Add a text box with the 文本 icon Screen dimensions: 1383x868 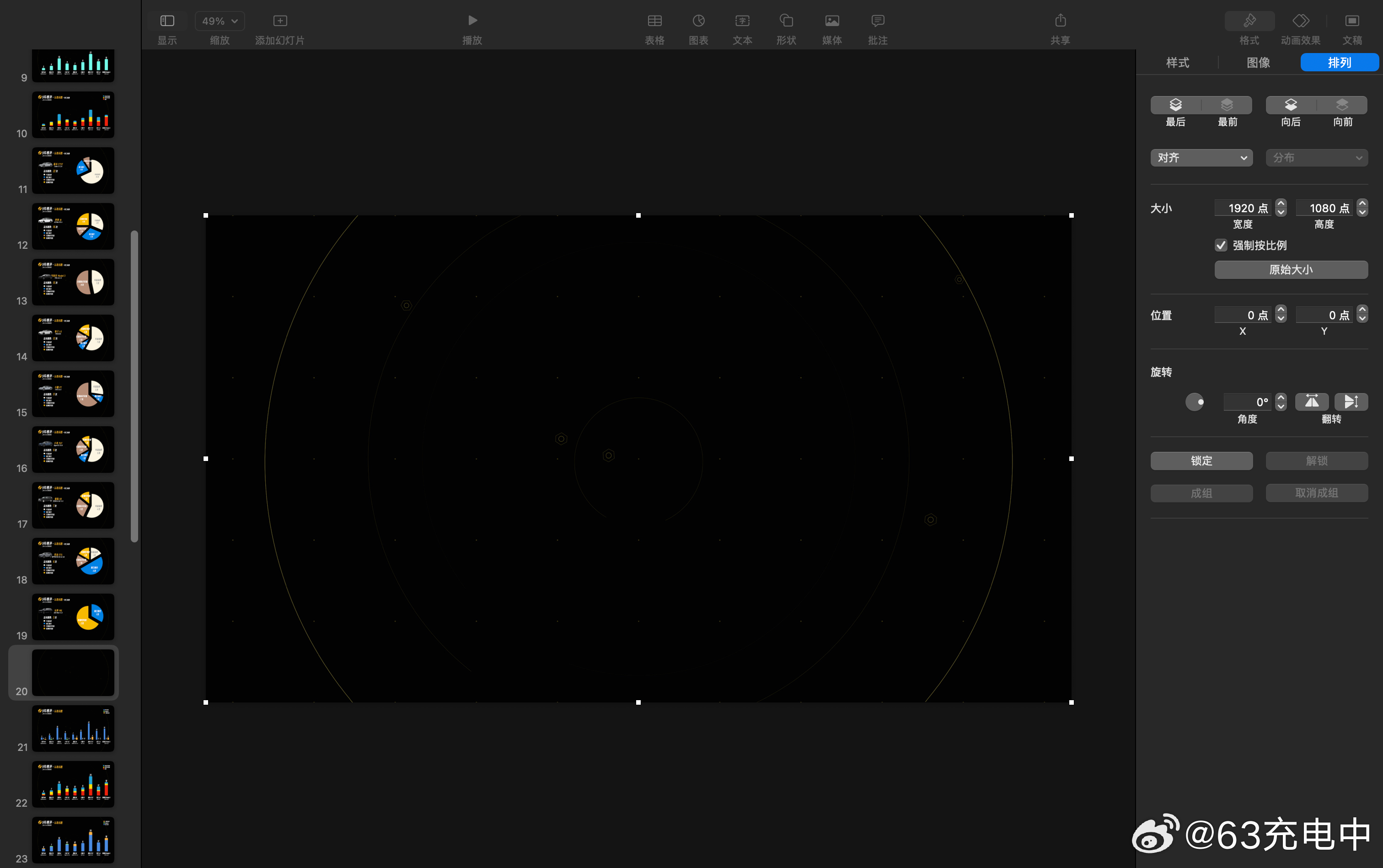coord(742,21)
